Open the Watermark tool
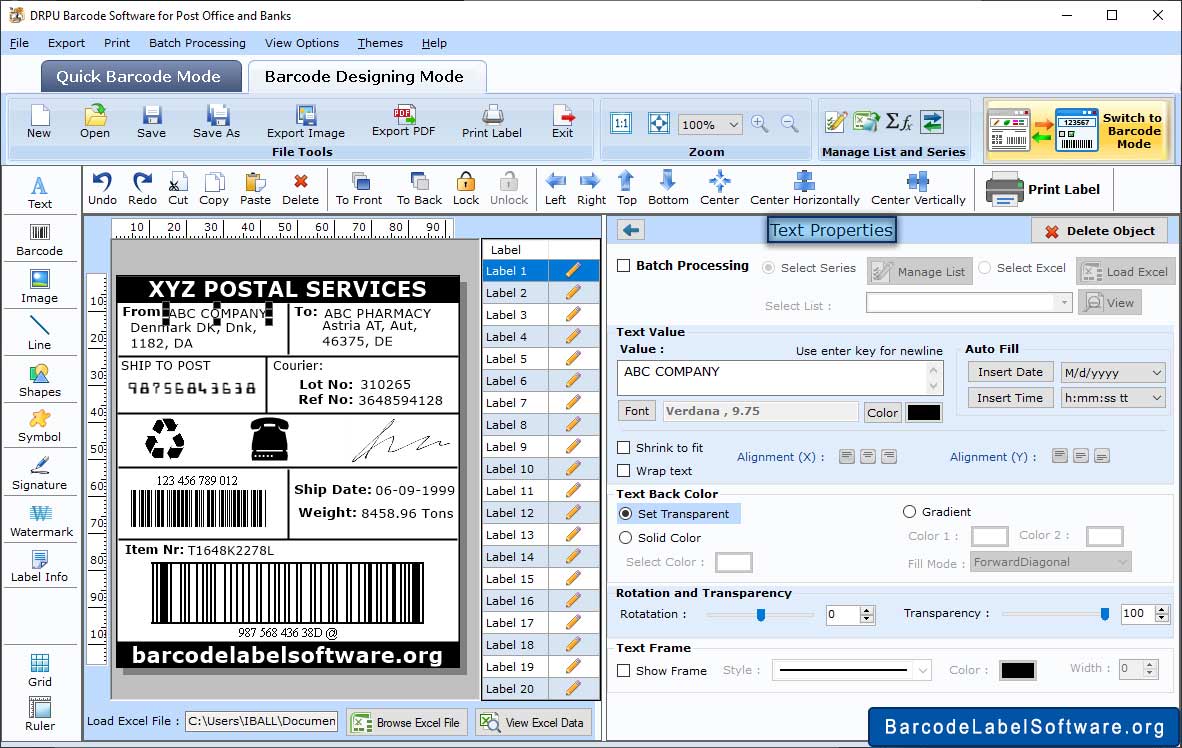The height and width of the screenshot is (748, 1182). [41, 521]
